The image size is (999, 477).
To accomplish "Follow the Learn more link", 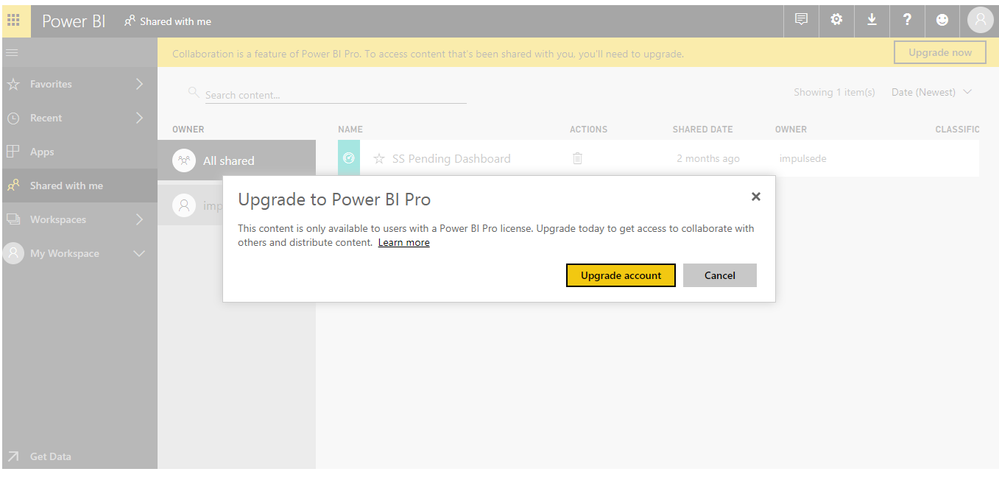I will [x=404, y=243].
